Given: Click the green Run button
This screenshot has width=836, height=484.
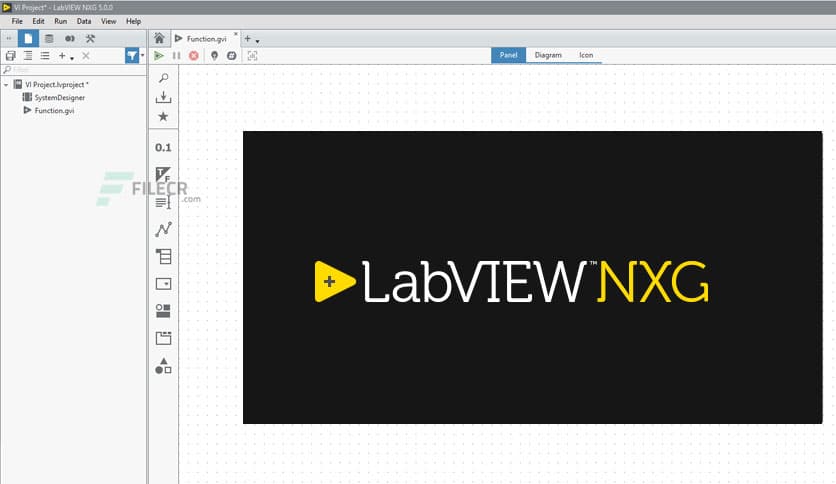Looking at the screenshot, I should coord(159,55).
